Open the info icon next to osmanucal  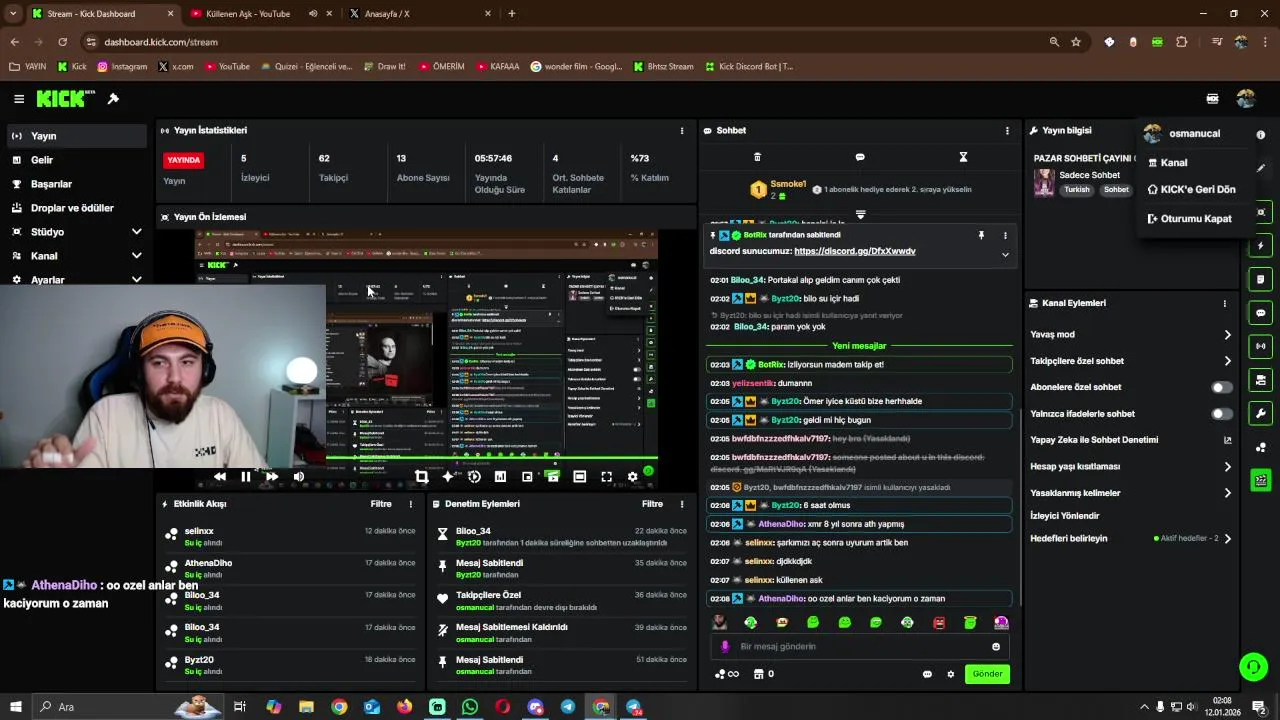[x=1260, y=134]
